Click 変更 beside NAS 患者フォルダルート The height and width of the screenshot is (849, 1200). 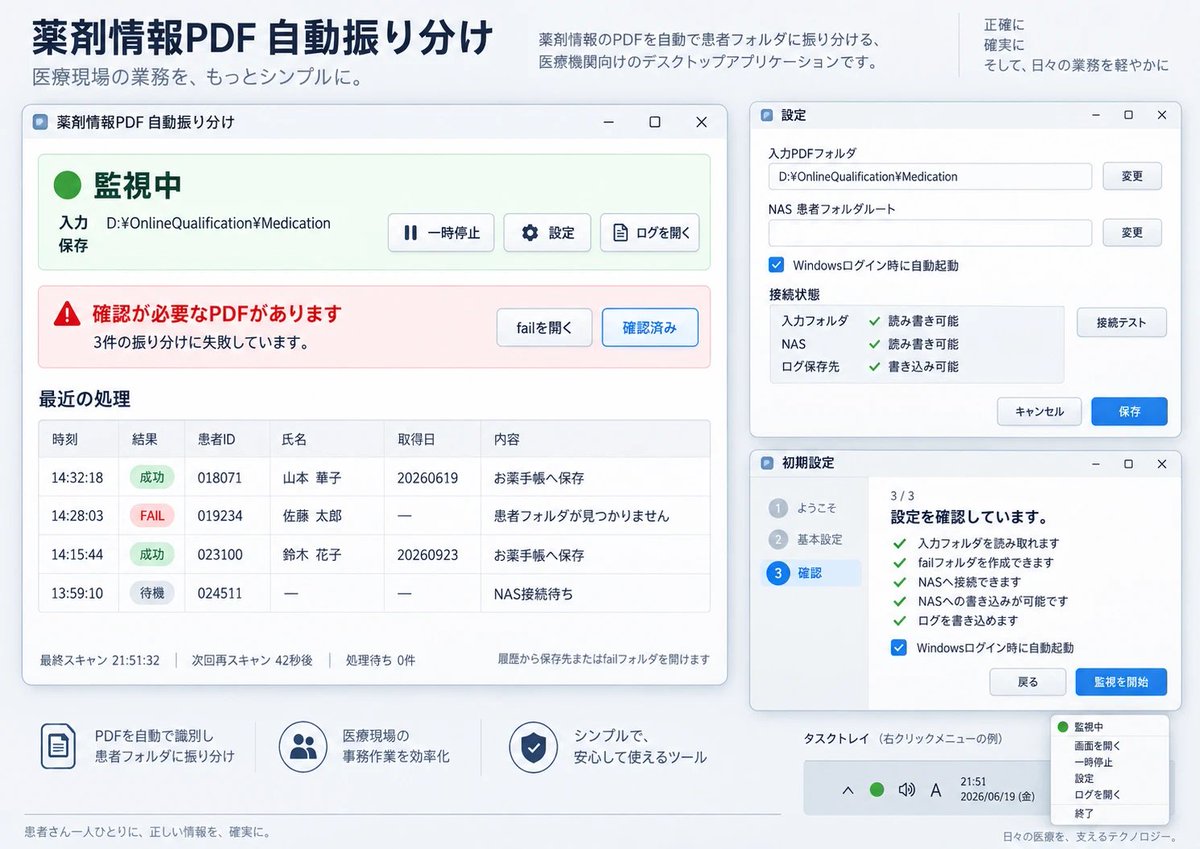pyautogui.click(x=1132, y=232)
